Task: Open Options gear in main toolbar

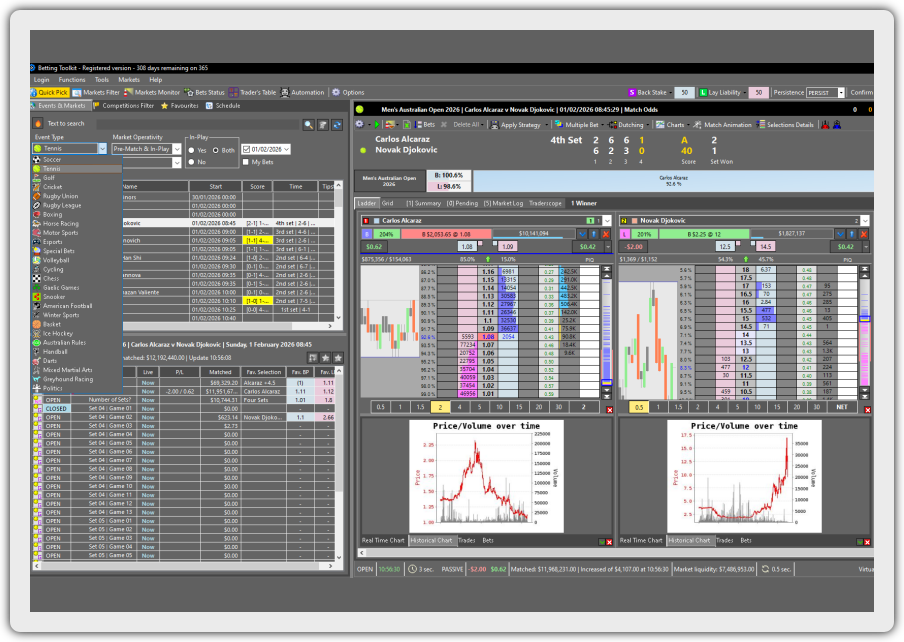Action: (348, 92)
